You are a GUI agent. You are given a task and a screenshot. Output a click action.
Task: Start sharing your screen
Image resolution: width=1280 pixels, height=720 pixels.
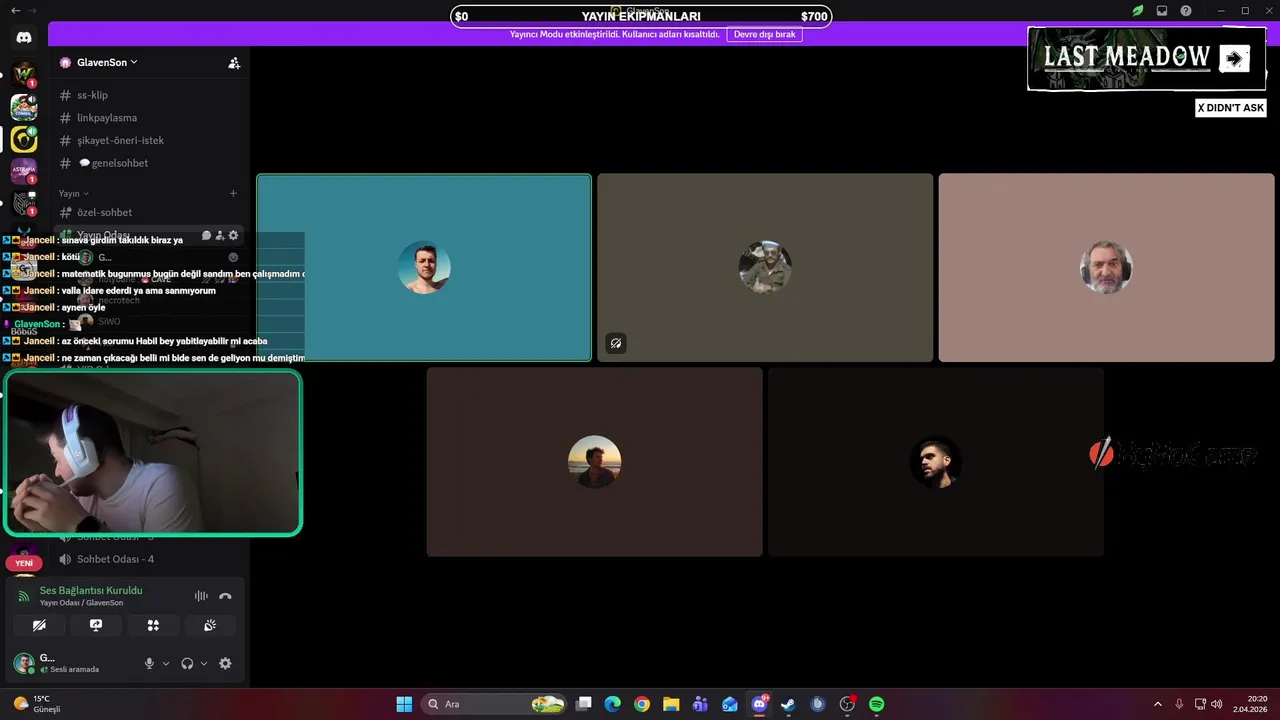click(96, 625)
